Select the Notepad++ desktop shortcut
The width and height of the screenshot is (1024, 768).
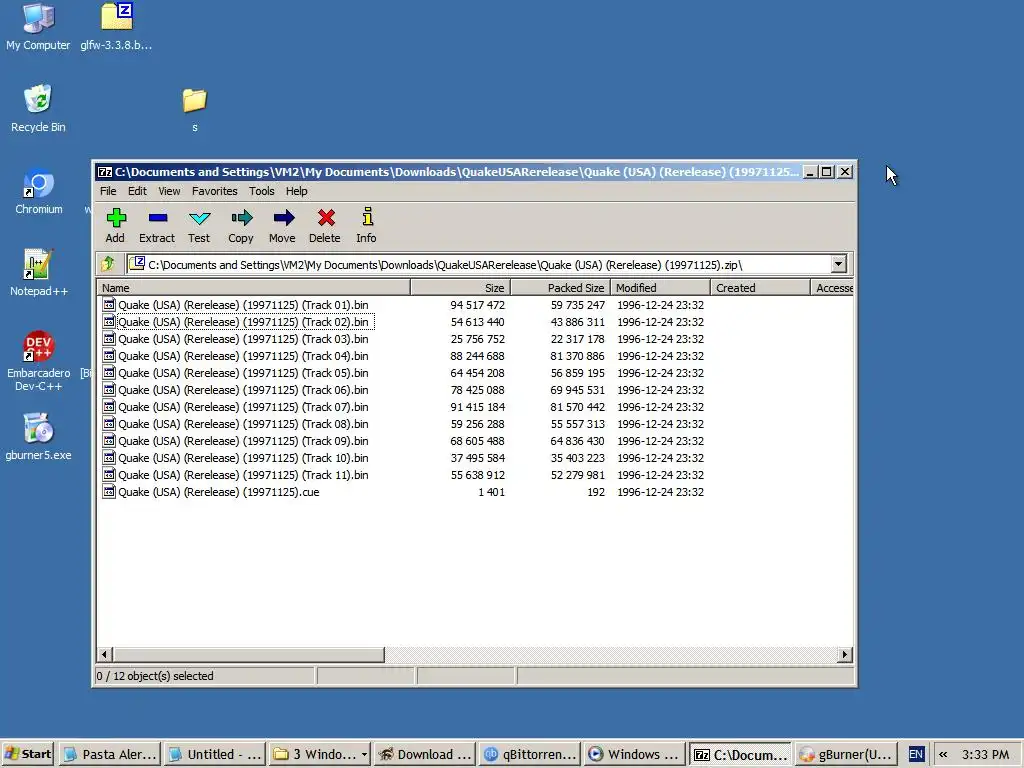(x=39, y=273)
